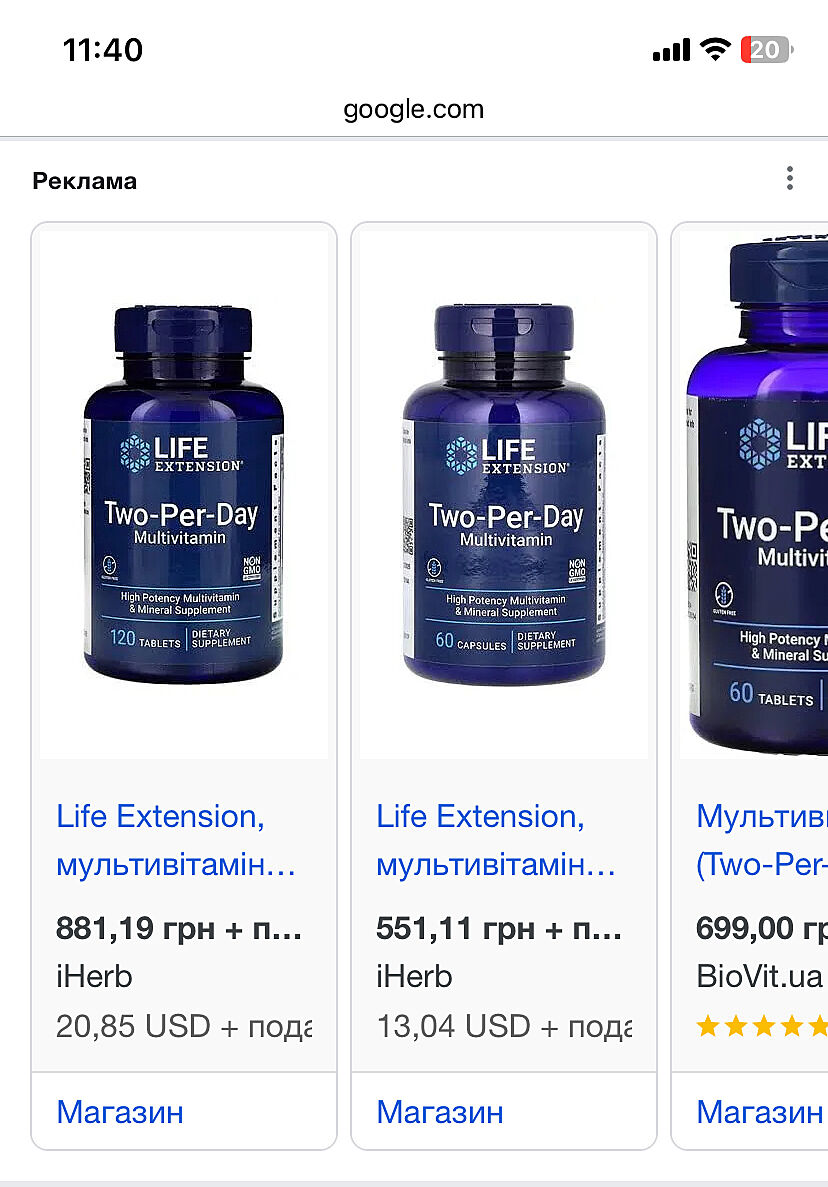
Task: Open the Мультиві… (Two-Per- product link
Action: click(x=761, y=840)
